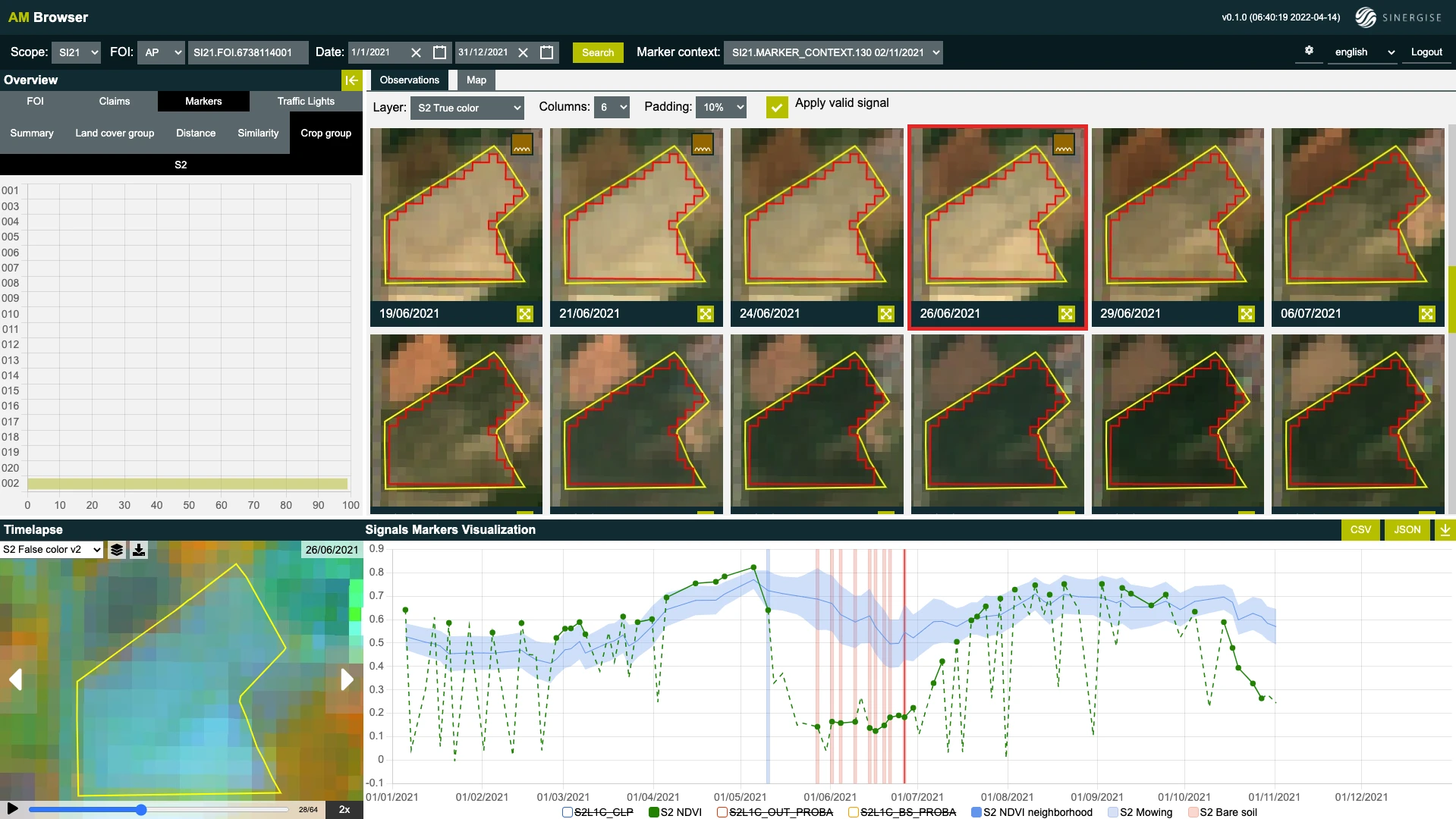Expand the Columns dropdown
Screen dimensions: 1456x819
tap(612, 108)
